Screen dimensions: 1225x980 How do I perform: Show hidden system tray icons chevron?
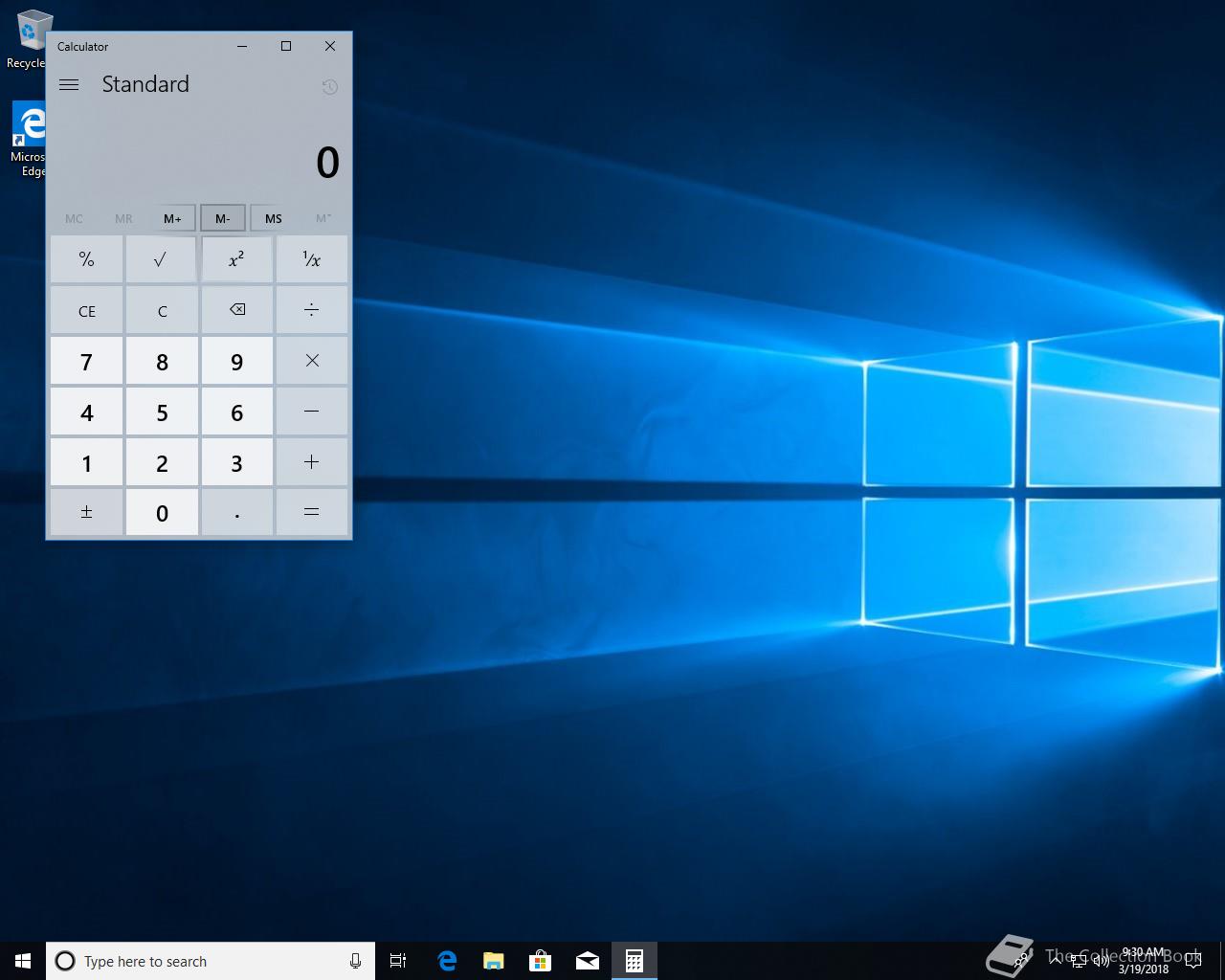click(1055, 961)
